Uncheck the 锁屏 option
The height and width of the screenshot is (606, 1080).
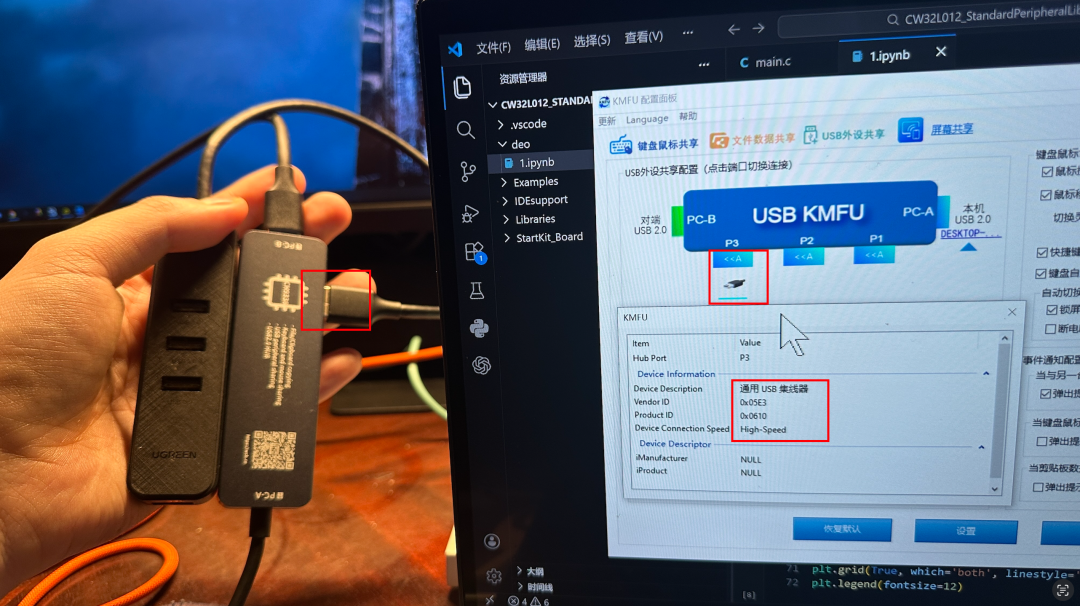click(1051, 310)
